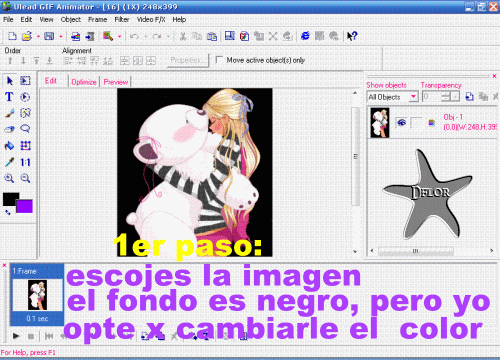
Task: Toggle the lock checkbox for Obj-1
Action: [x=416, y=123]
